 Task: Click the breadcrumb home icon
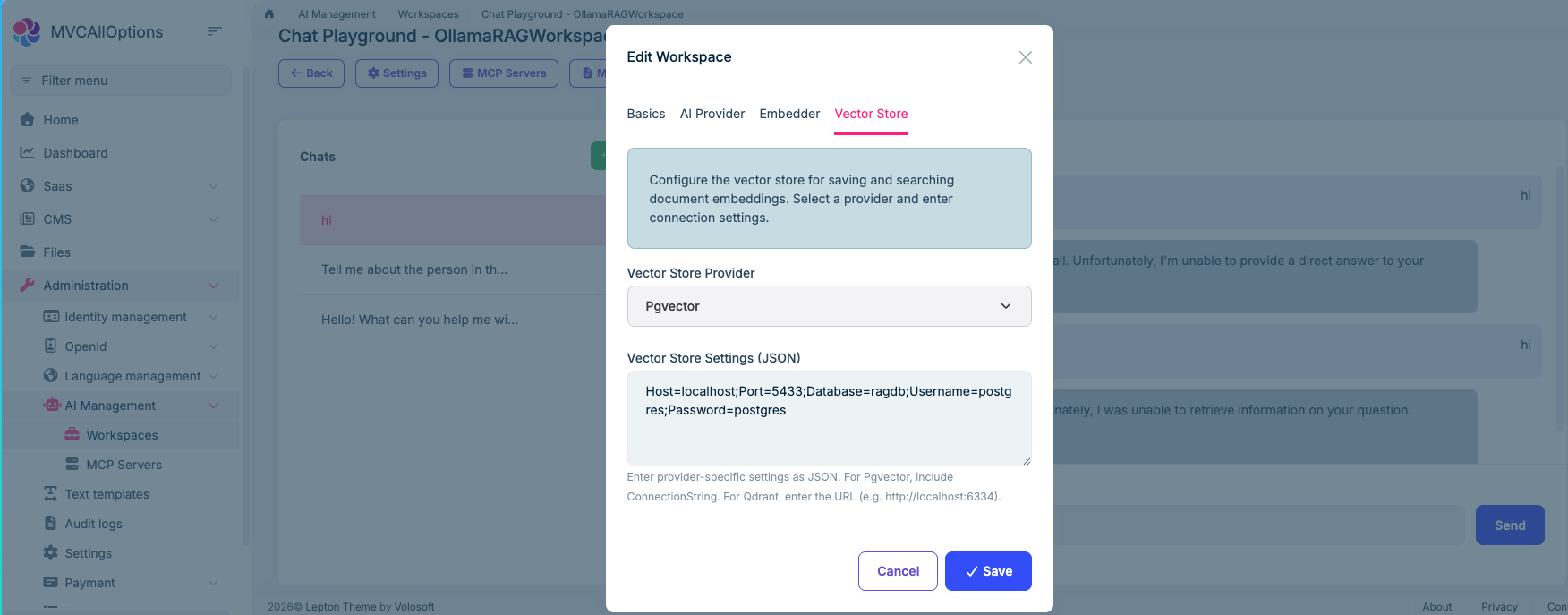pos(269,14)
